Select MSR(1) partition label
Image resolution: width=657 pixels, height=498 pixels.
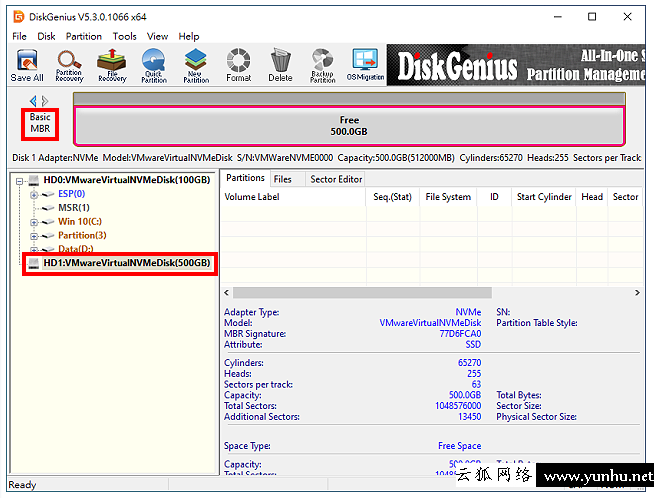[x=74, y=208]
